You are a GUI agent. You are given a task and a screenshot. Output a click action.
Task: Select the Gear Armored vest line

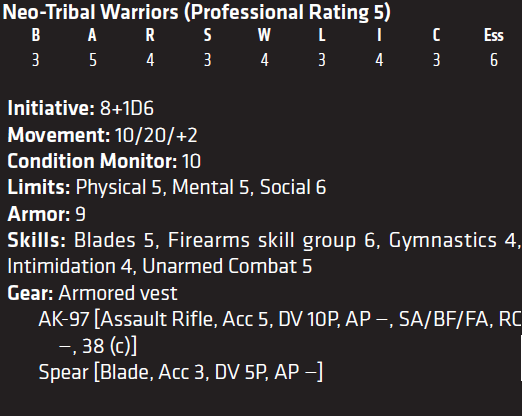click(x=92, y=293)
